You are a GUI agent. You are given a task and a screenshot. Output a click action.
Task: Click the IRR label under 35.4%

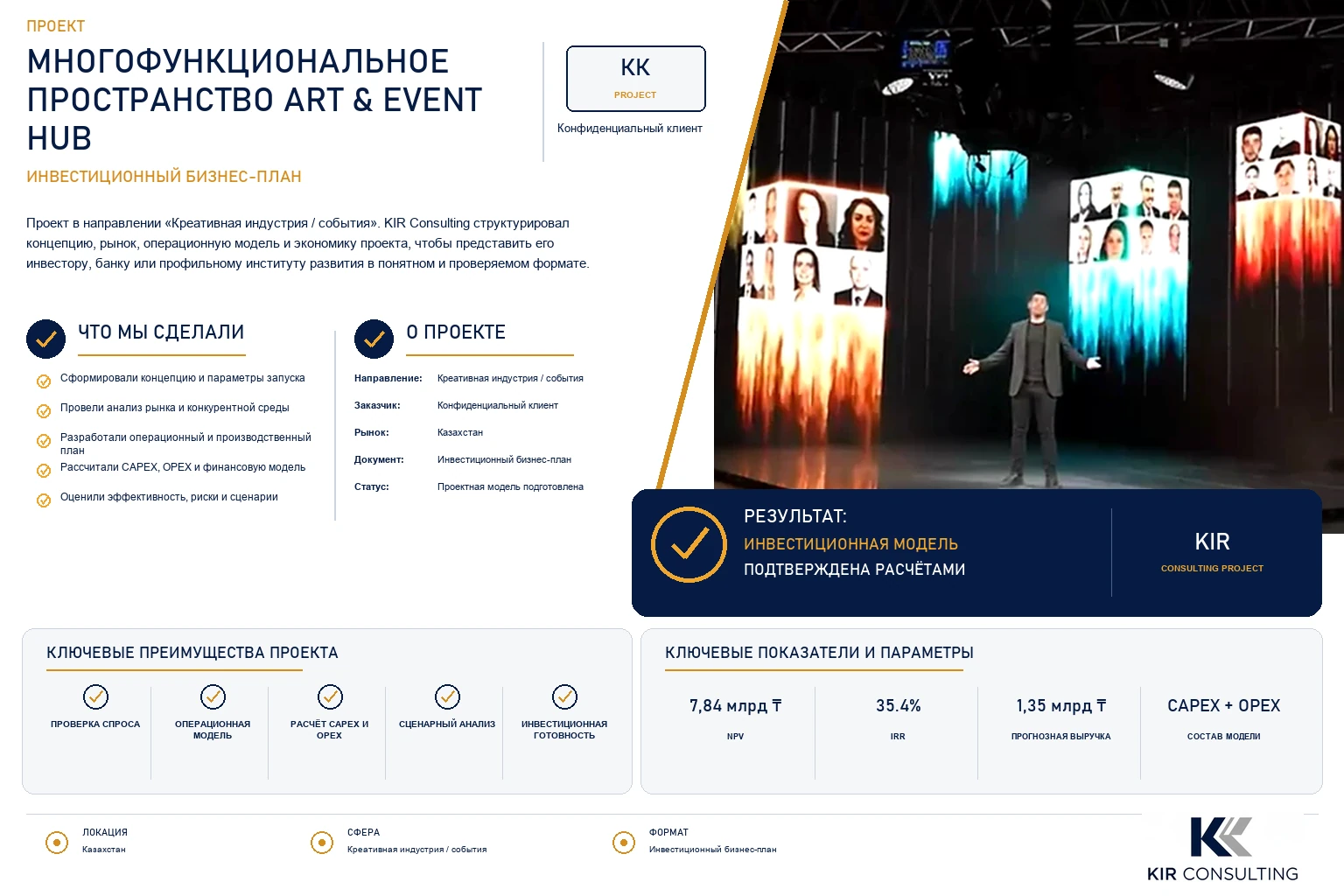click(x=898, y=737)
